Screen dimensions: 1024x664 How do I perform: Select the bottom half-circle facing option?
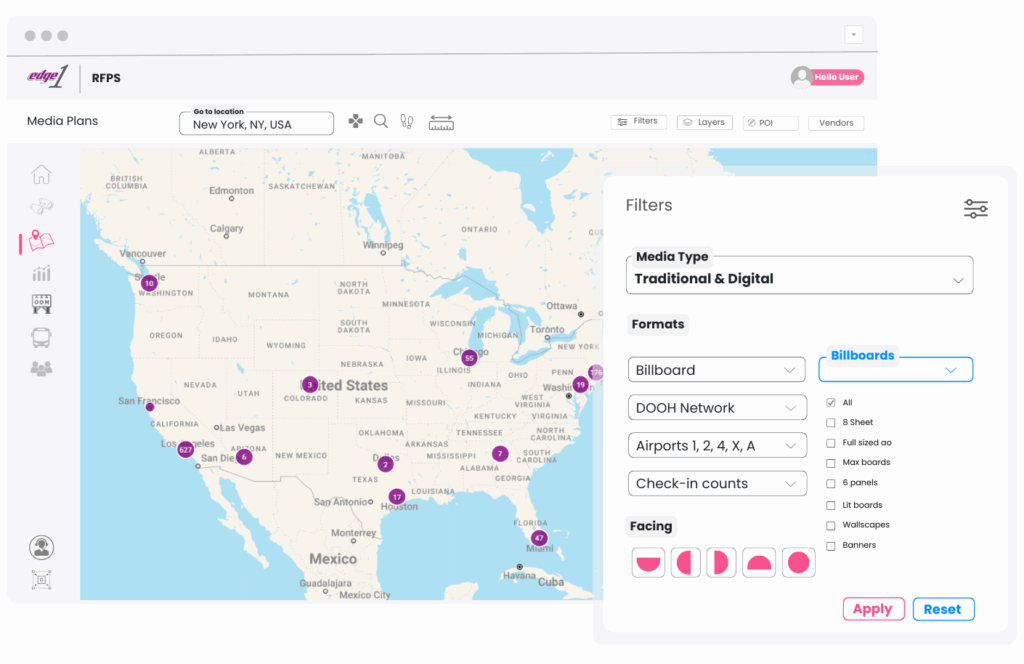(648, 563)
